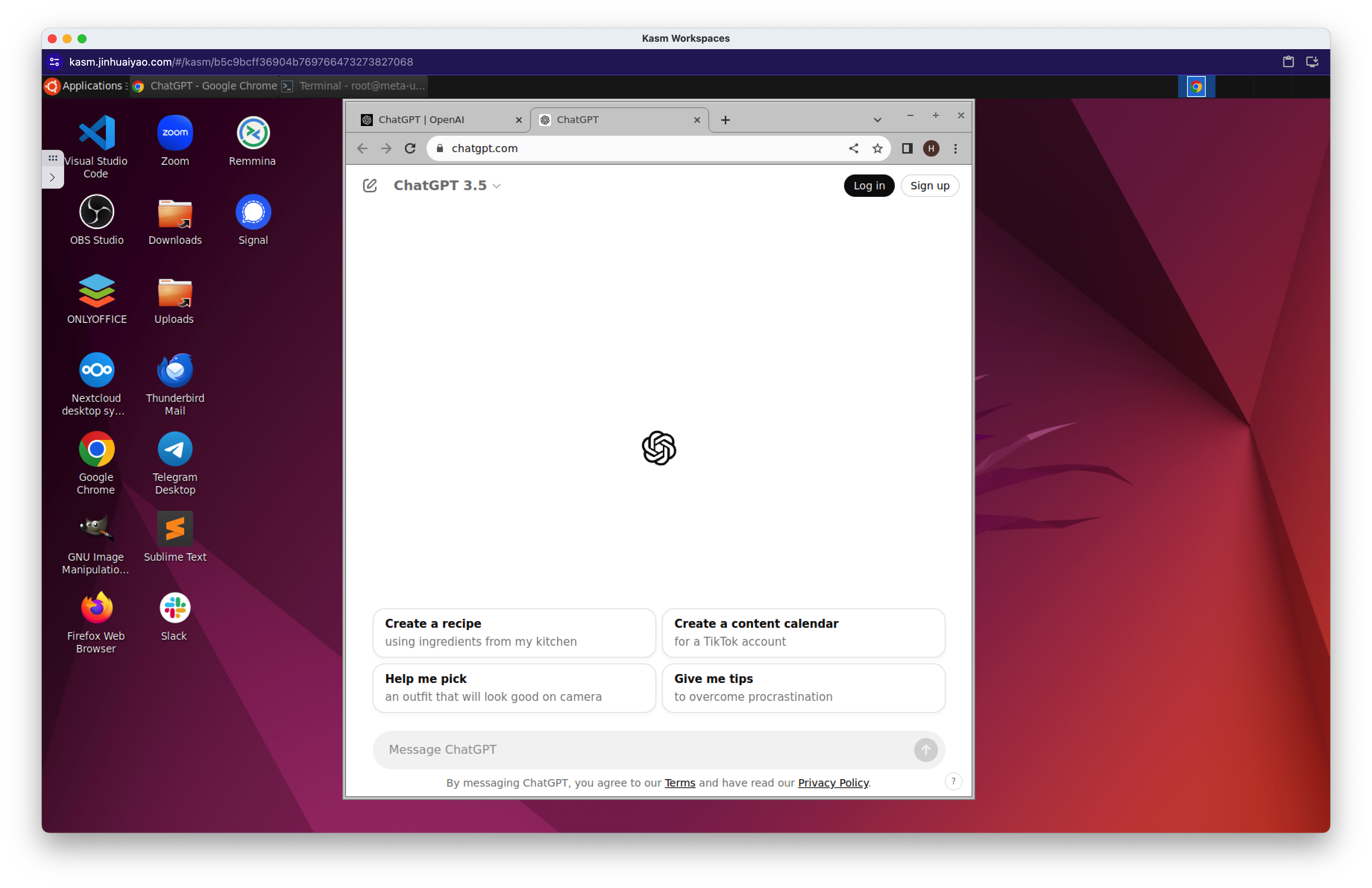Open Google Chrome desktop icon
The height and width of the screenshot is (888, 1372).
click(96, 463)
